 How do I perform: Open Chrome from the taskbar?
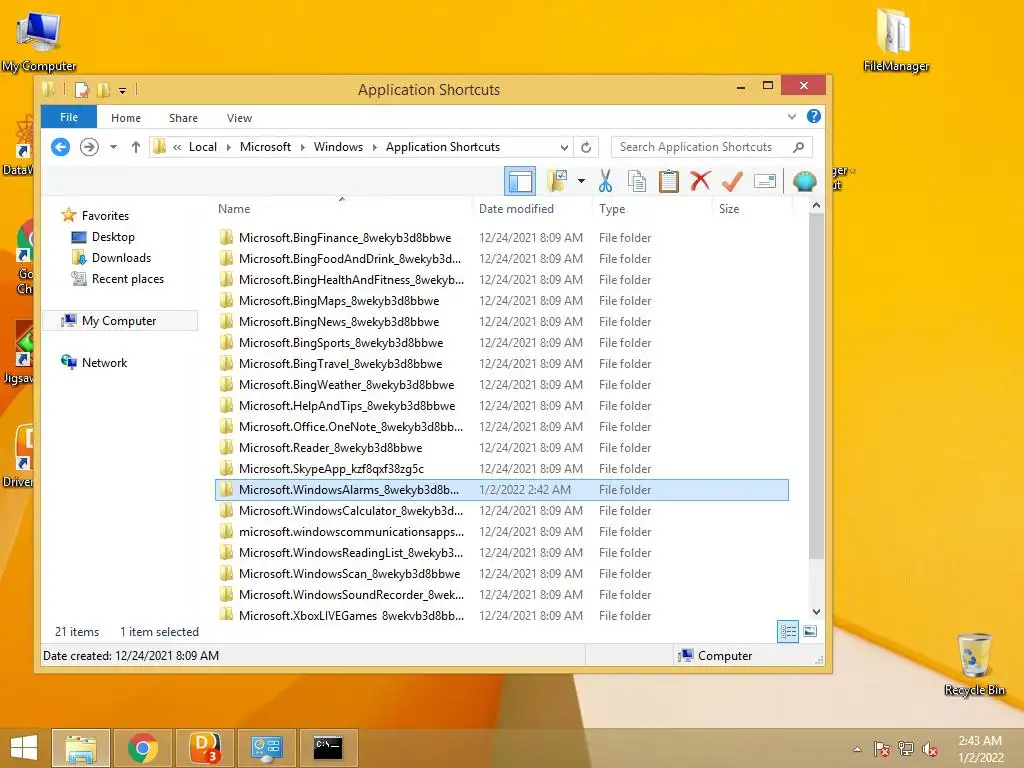[x=143, y=748]
